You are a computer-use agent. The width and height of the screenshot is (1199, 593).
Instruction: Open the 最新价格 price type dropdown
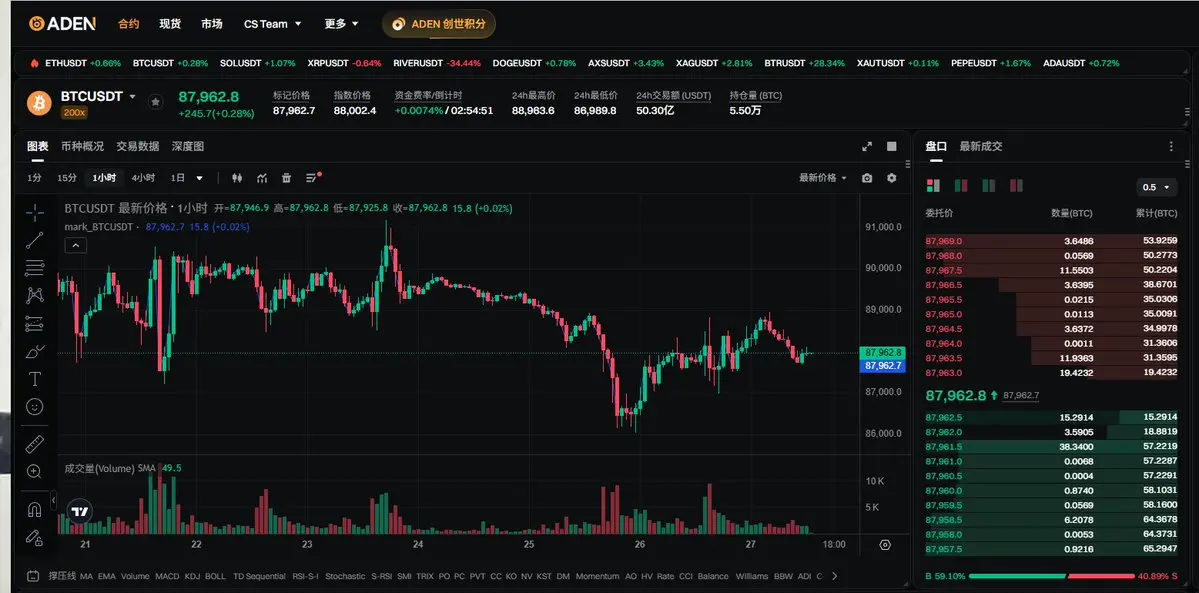pos(823,178)
